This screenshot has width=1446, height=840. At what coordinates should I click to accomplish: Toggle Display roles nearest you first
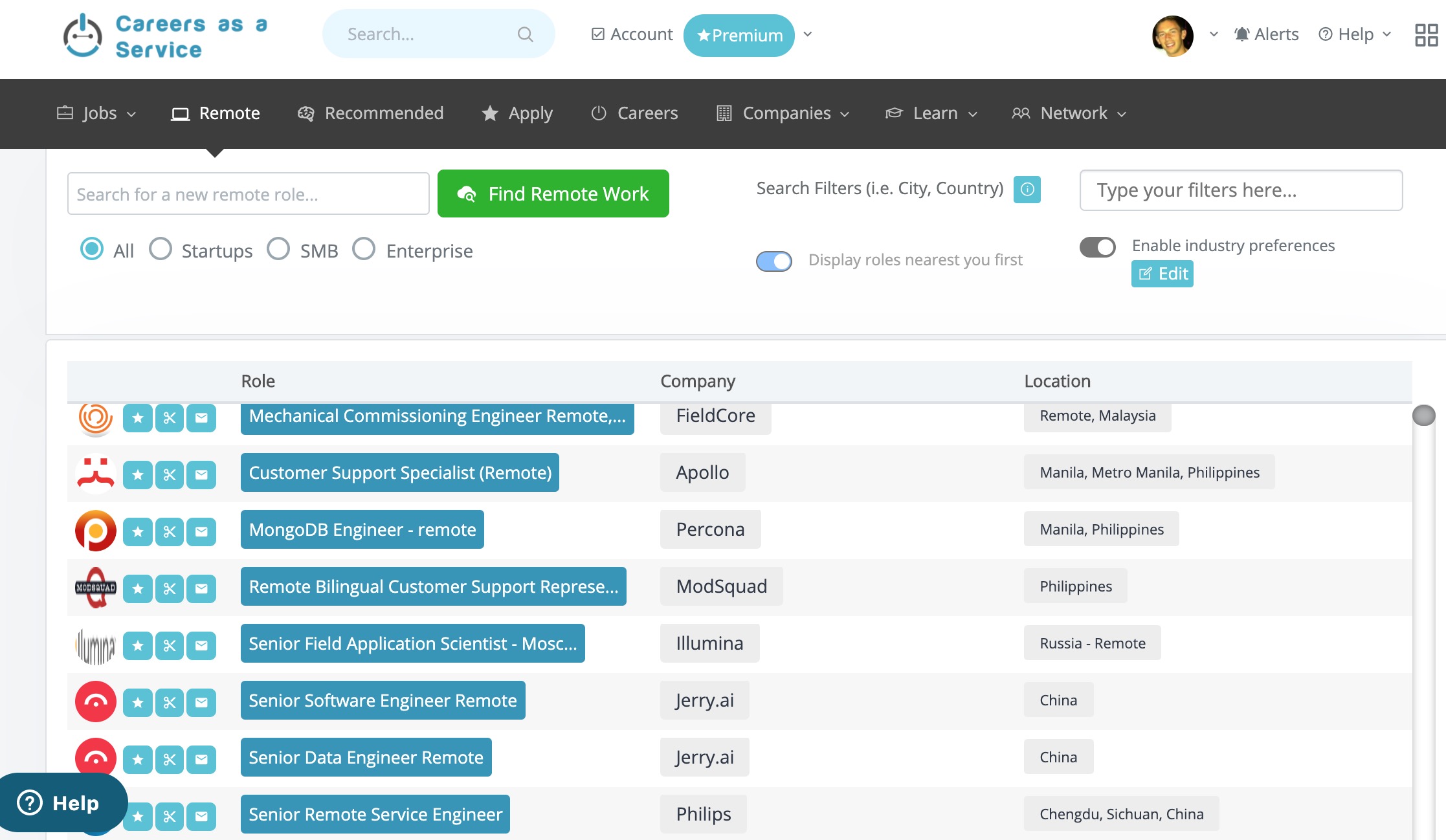click(x=774, y=261)
